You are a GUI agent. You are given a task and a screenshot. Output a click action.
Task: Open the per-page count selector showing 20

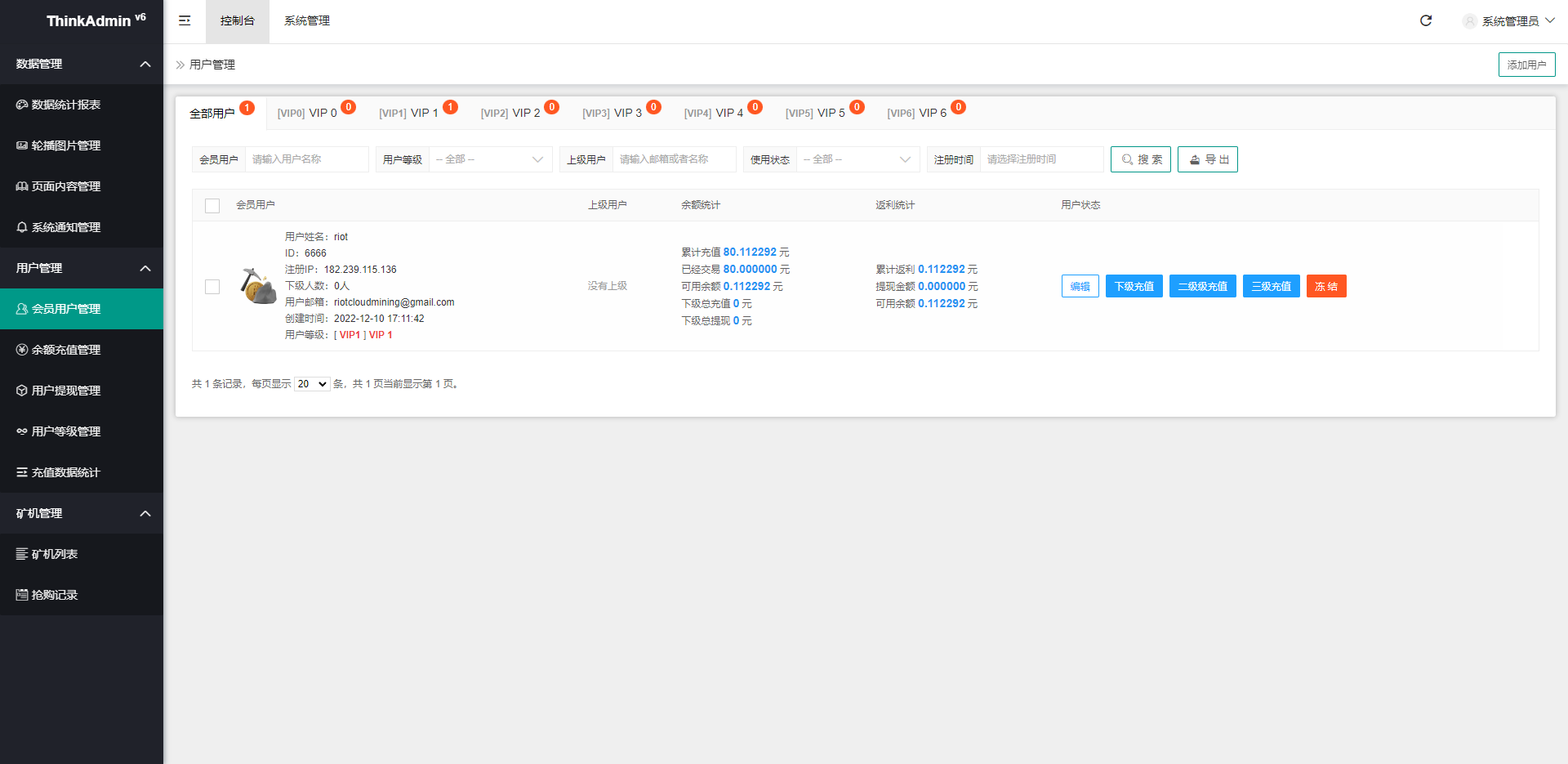coord(312,384)
